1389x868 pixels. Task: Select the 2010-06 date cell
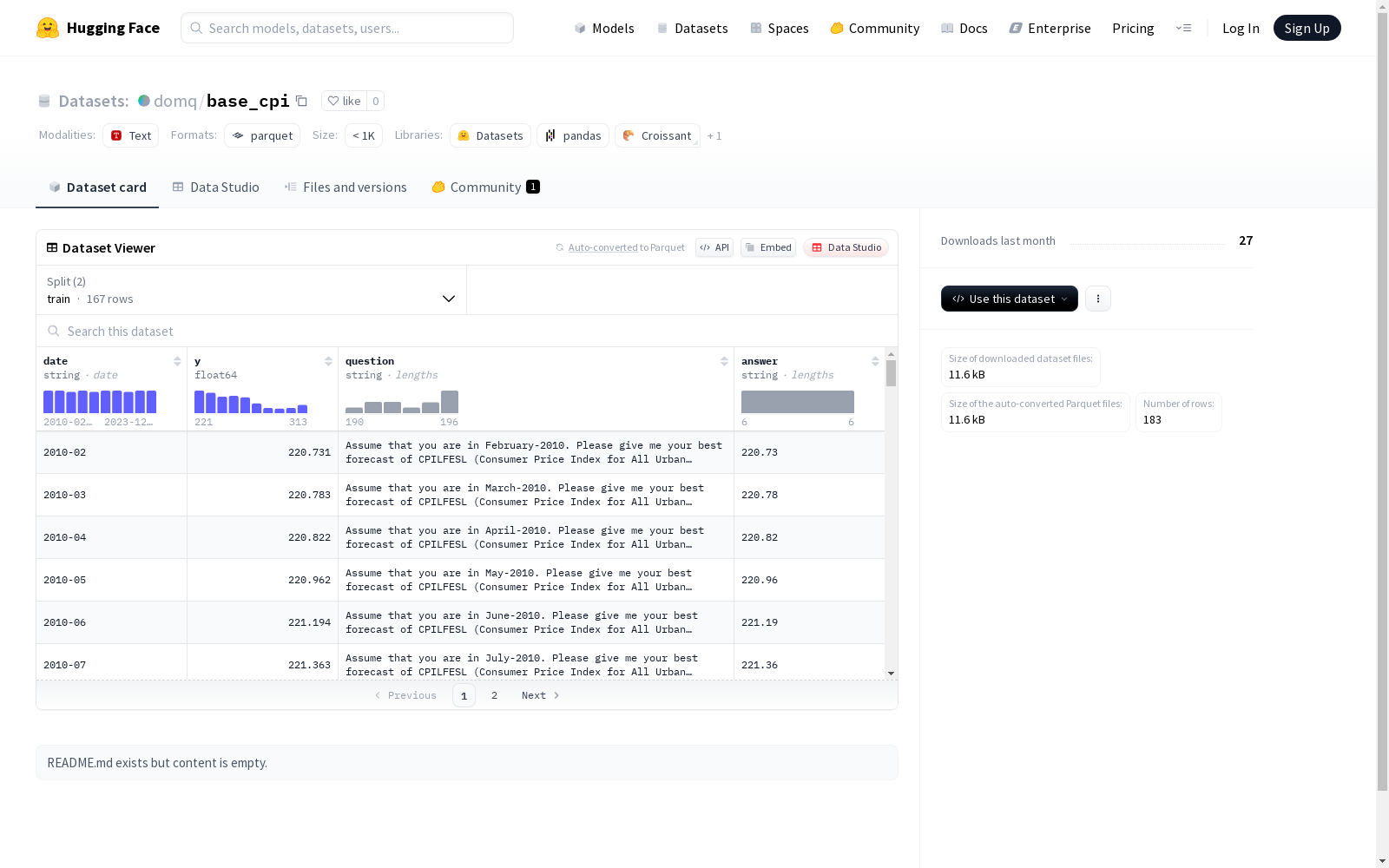(x=112, y=622)
